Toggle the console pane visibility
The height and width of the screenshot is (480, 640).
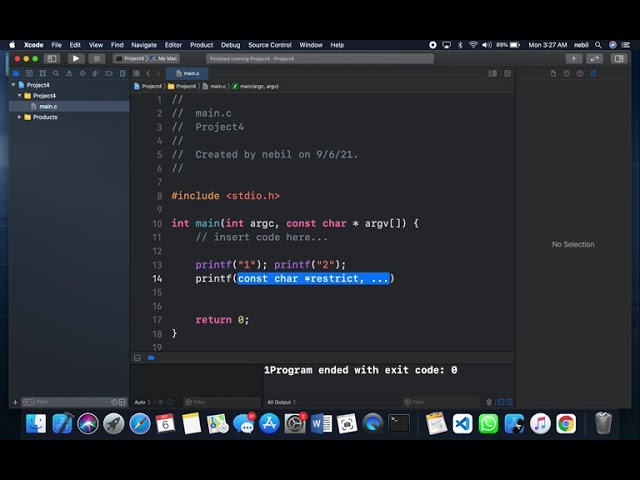coord(509,402)
